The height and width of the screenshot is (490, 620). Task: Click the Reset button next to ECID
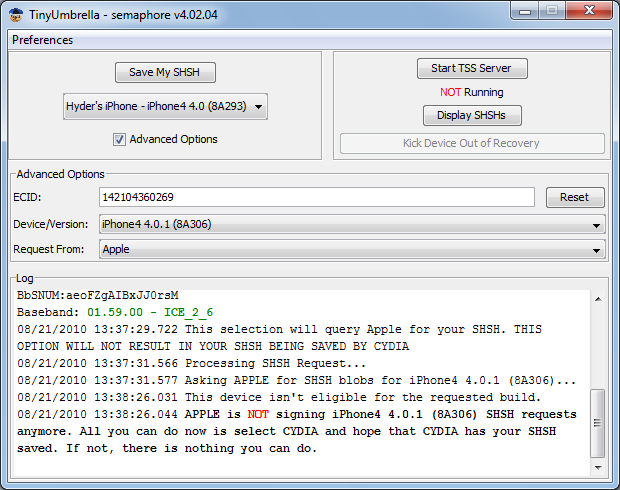point(575,197)
